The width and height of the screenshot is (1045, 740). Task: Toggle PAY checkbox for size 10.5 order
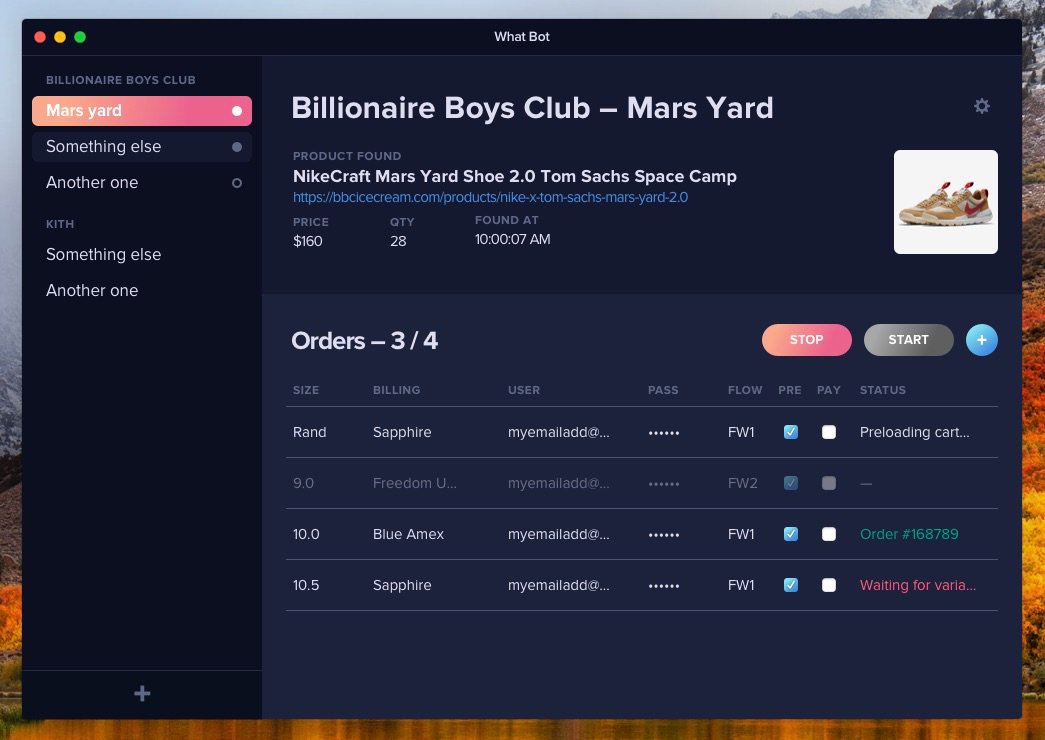click(828, 585)
